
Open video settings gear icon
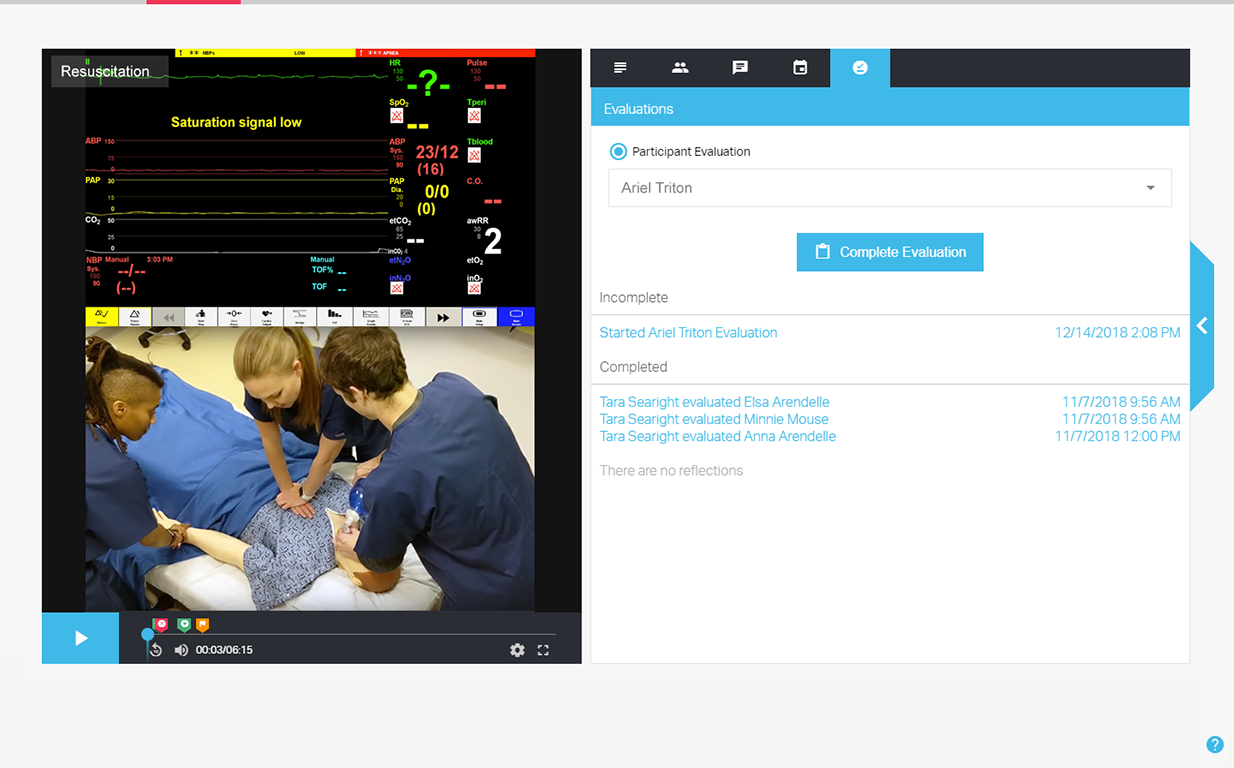click(517, 650)
